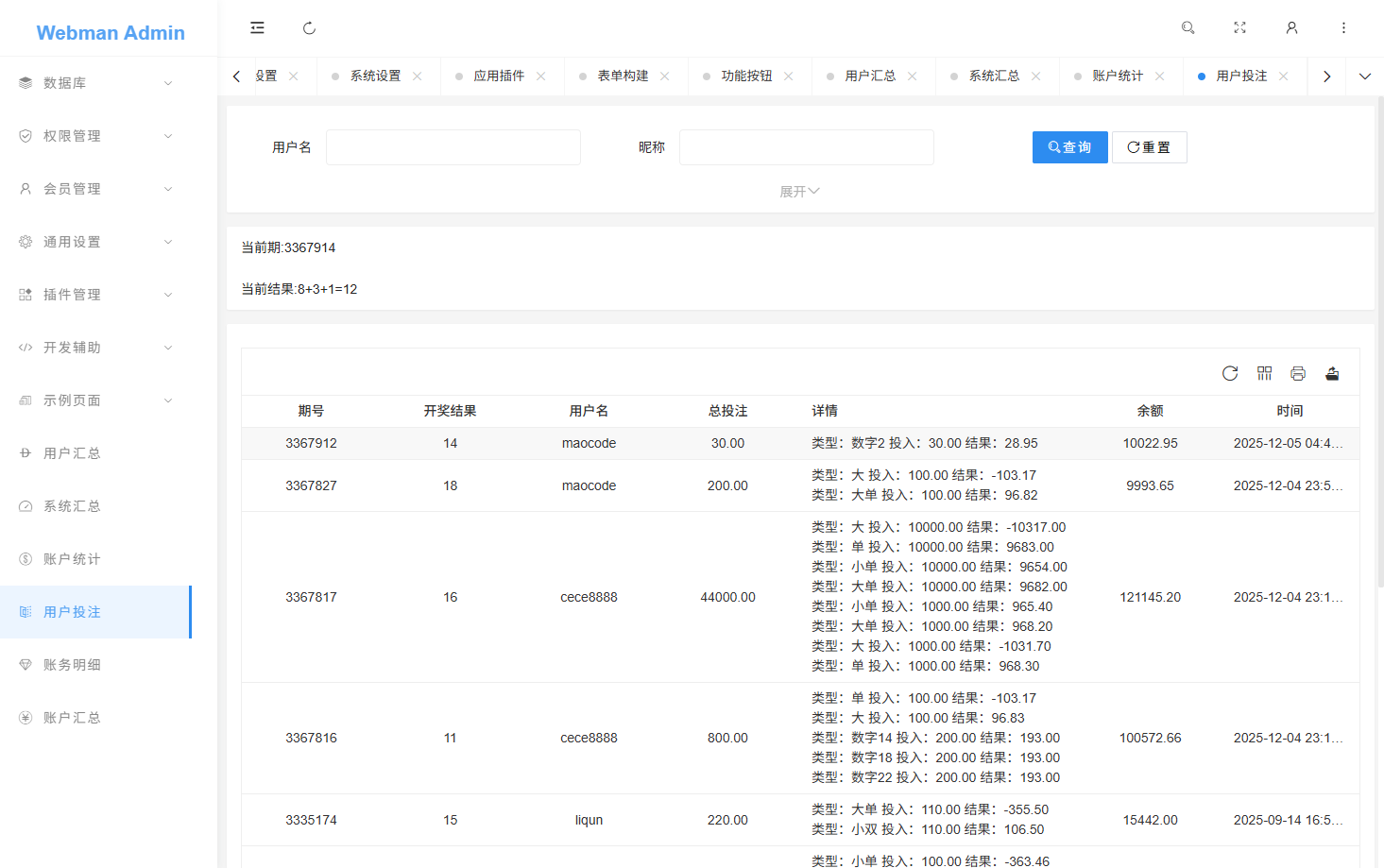Image resolution: width=1384 pixels, height=868 pixels.
Task: Switch to the 系统设置 tab
Action: 378,76
